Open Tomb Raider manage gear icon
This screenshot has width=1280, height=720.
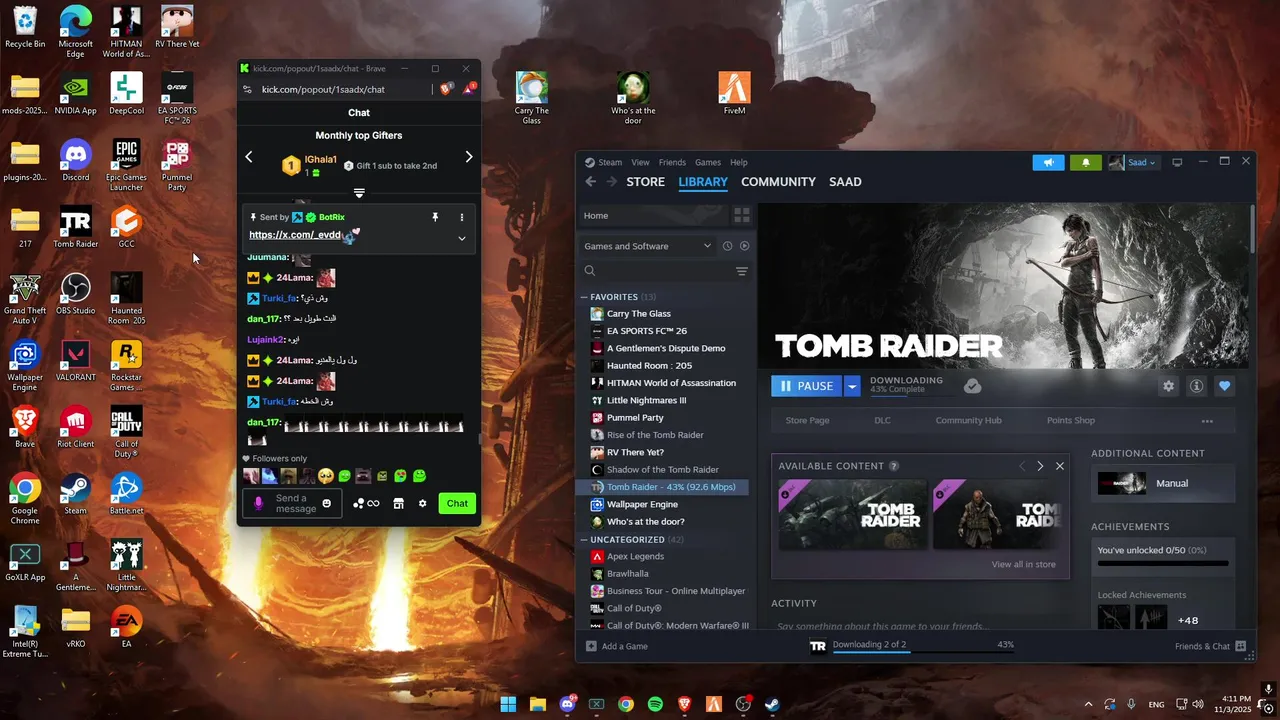[1168, 386]
